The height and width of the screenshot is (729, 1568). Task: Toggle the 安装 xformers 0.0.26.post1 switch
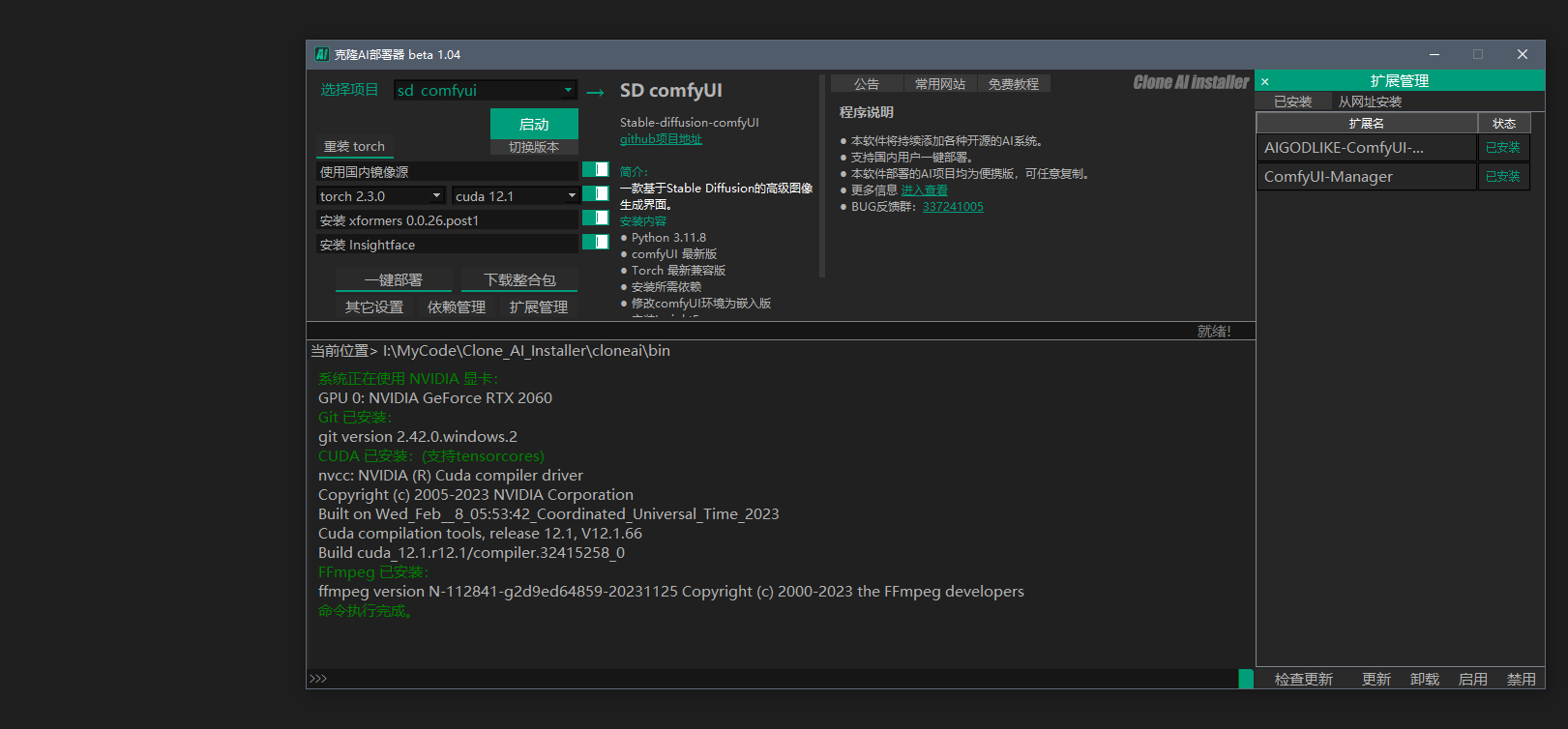pyautogui.click(x=595, y=219)
